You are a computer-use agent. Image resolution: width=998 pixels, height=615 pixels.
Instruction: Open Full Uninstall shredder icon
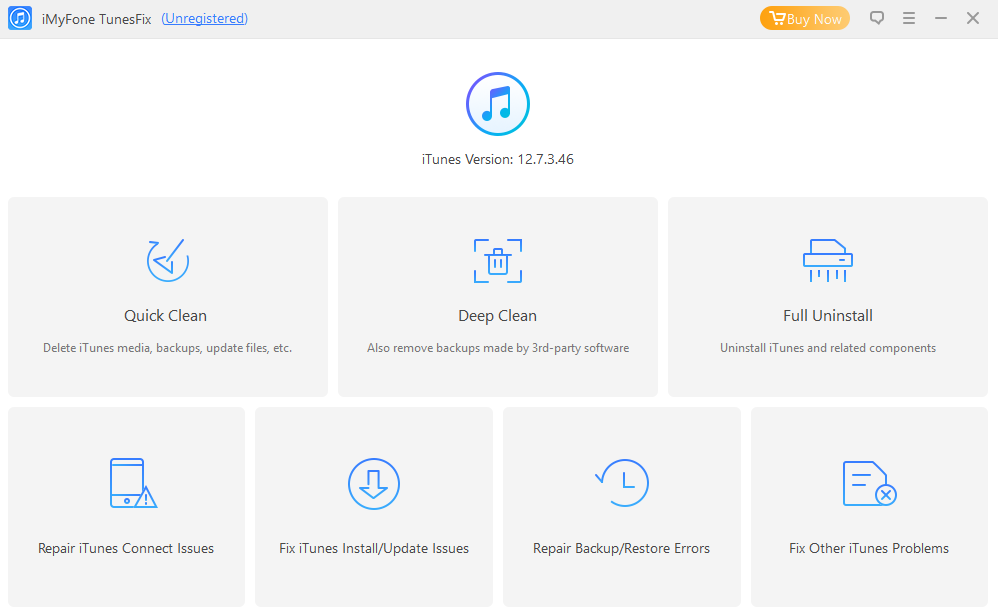tap(827, 260)
